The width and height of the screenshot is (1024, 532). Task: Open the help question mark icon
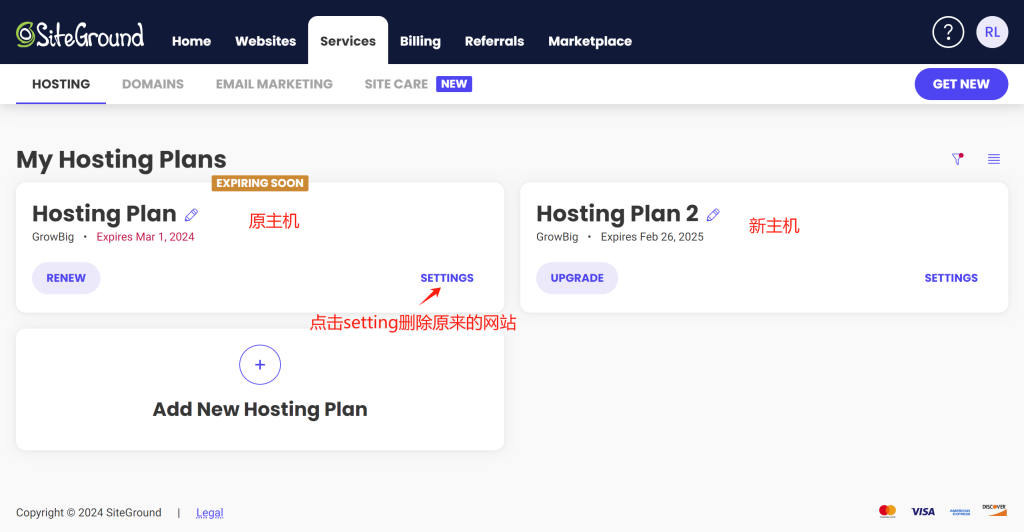(948, 32)
